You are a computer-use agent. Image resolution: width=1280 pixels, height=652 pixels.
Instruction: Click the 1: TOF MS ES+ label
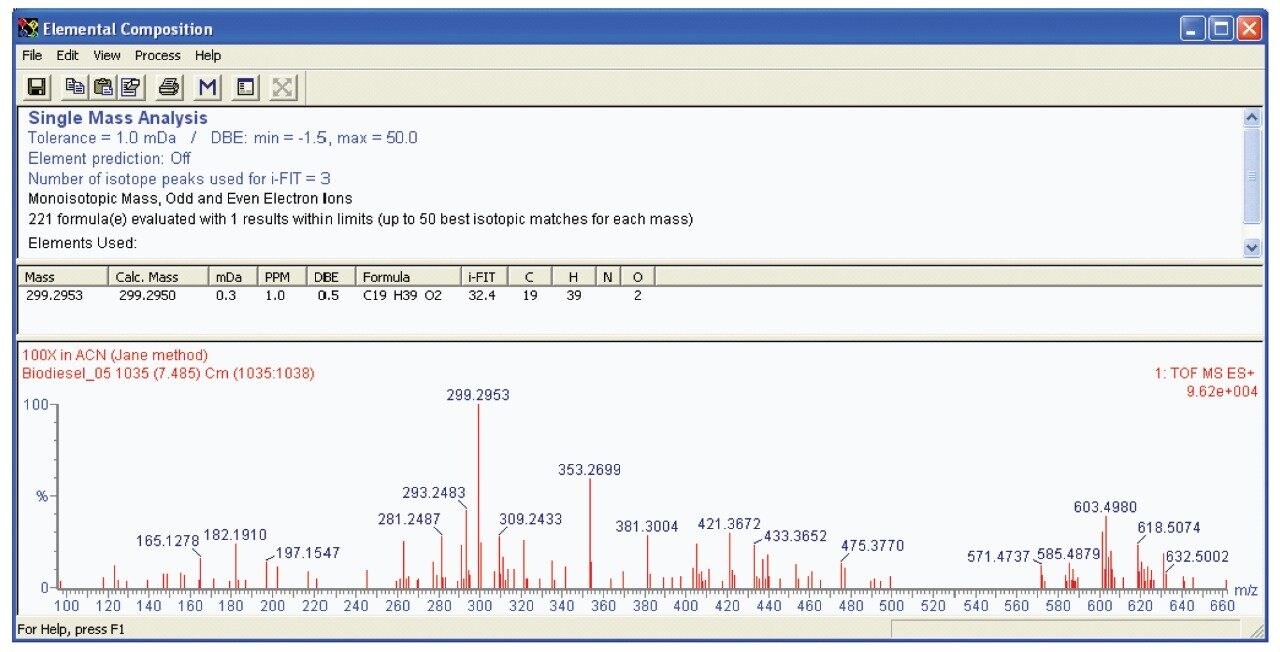(x=1206, y=374)
